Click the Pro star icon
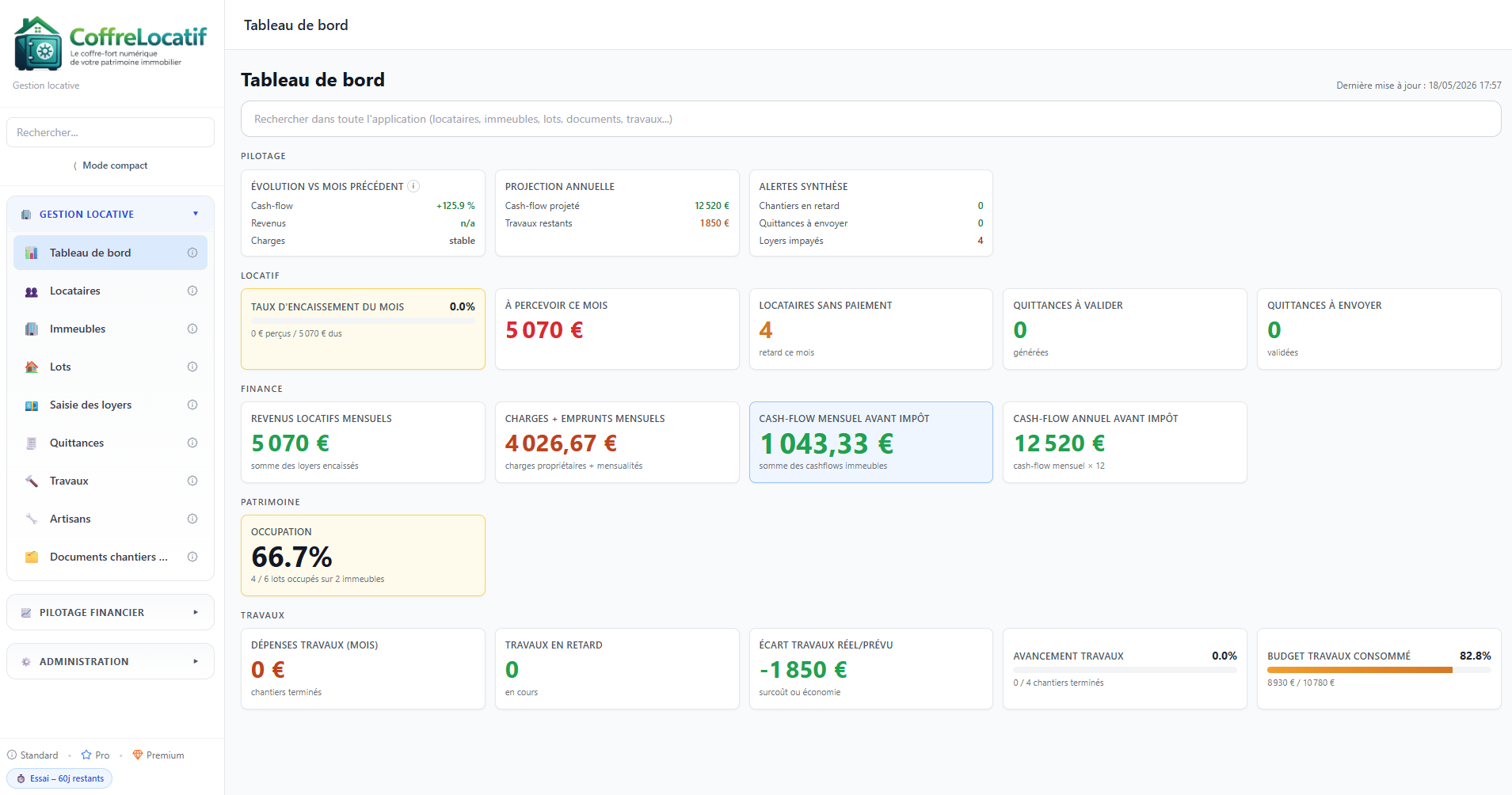1512x795 pixels. click(86, 755)
